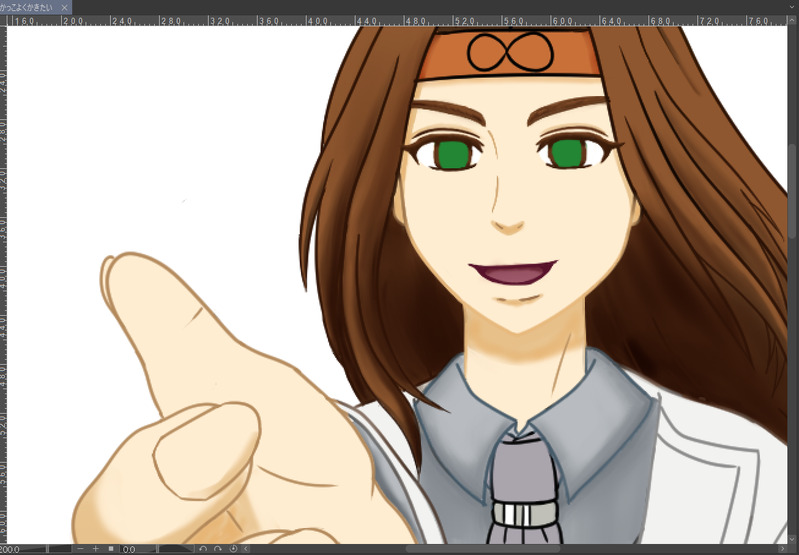Zoom out with the minus icon

coord(81,549)
